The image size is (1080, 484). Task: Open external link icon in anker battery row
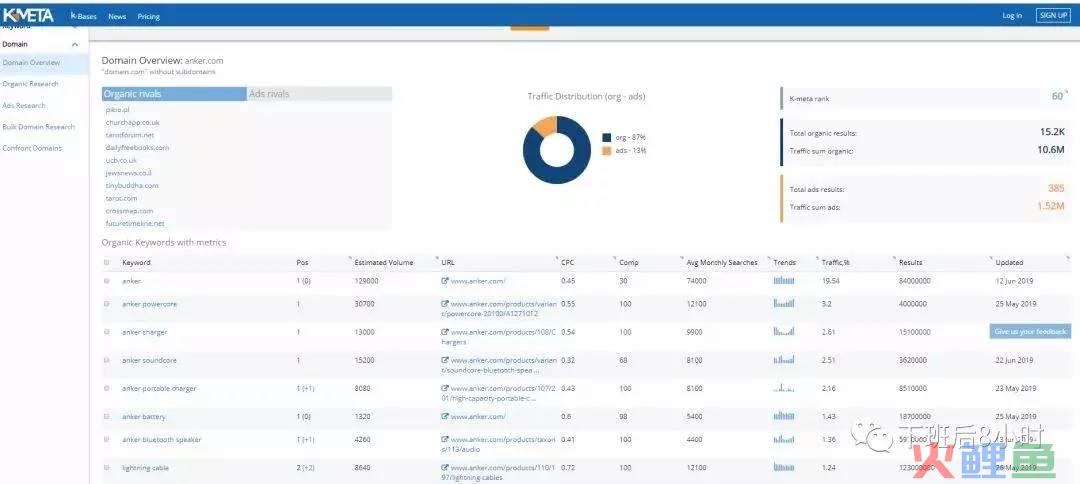coord(445,417)
